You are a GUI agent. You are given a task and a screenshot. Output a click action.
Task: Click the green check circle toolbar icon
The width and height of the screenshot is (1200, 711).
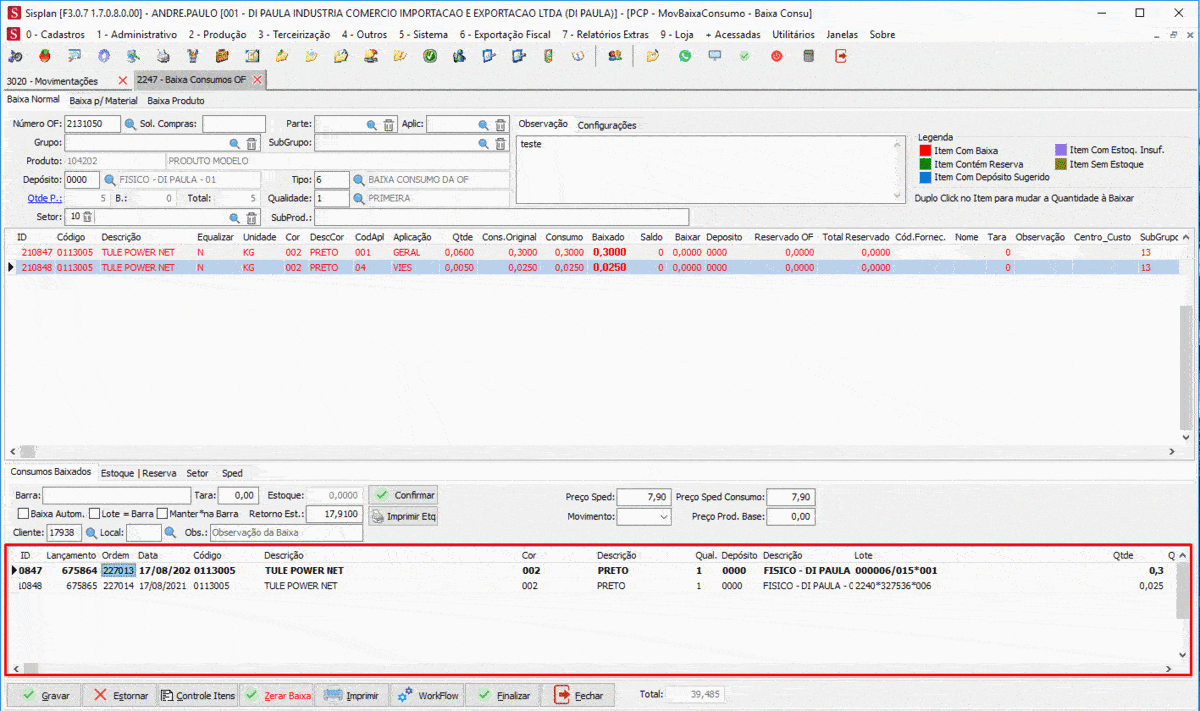(x=430, y=56)
